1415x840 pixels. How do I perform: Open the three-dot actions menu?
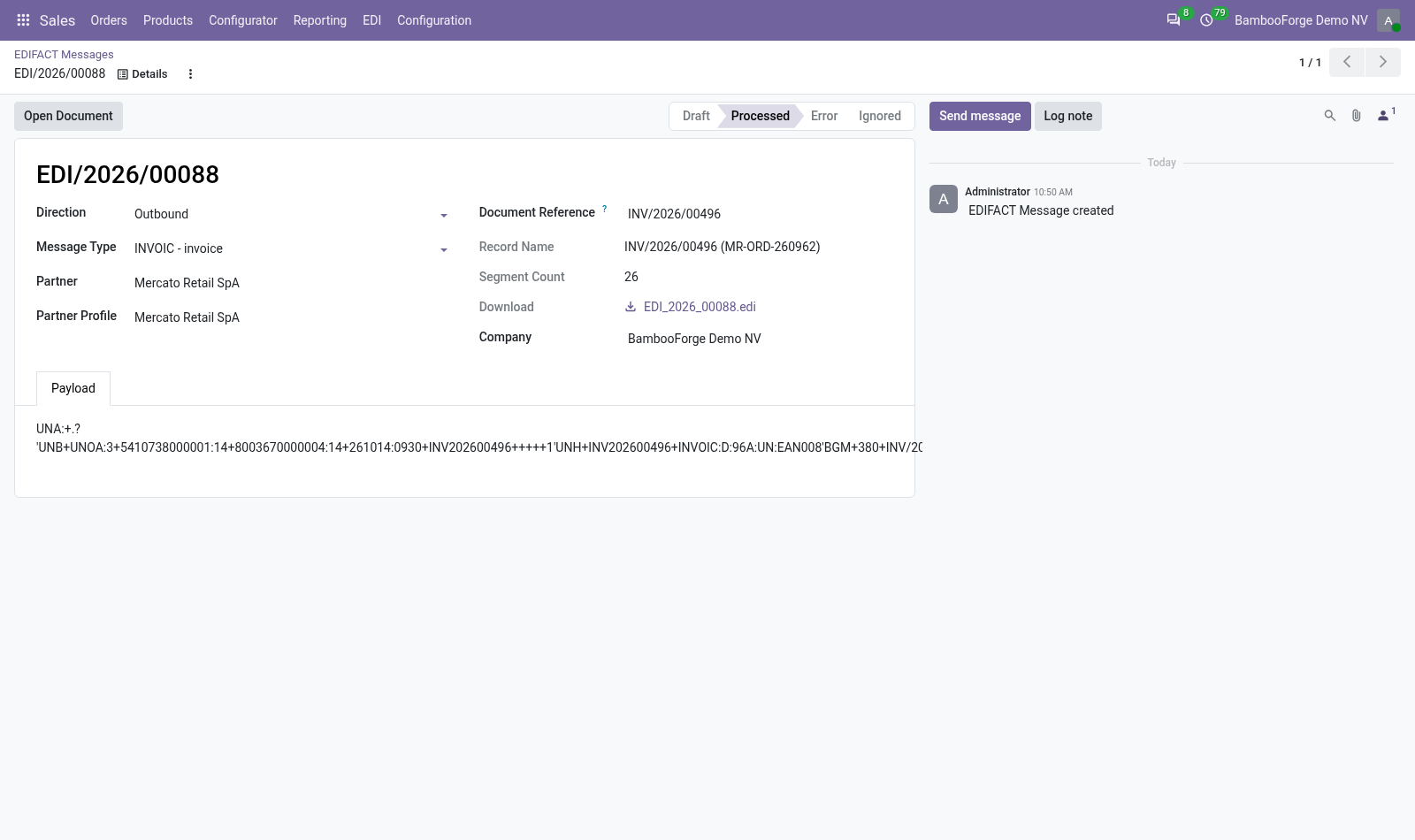(190, 74)
